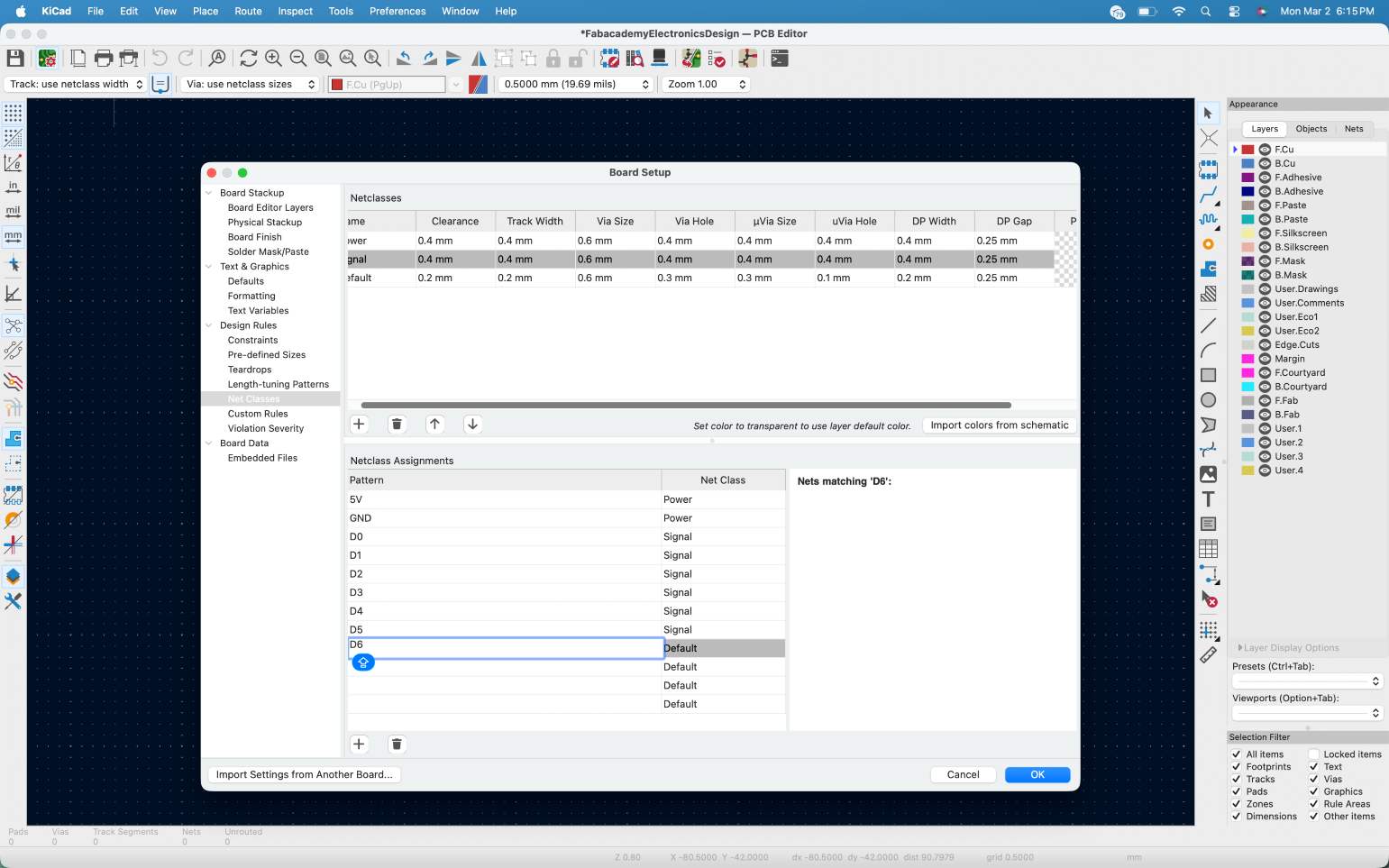Collapse the Text & Graphics tree section
1389x868 pixels.
[x=209, y=267]
